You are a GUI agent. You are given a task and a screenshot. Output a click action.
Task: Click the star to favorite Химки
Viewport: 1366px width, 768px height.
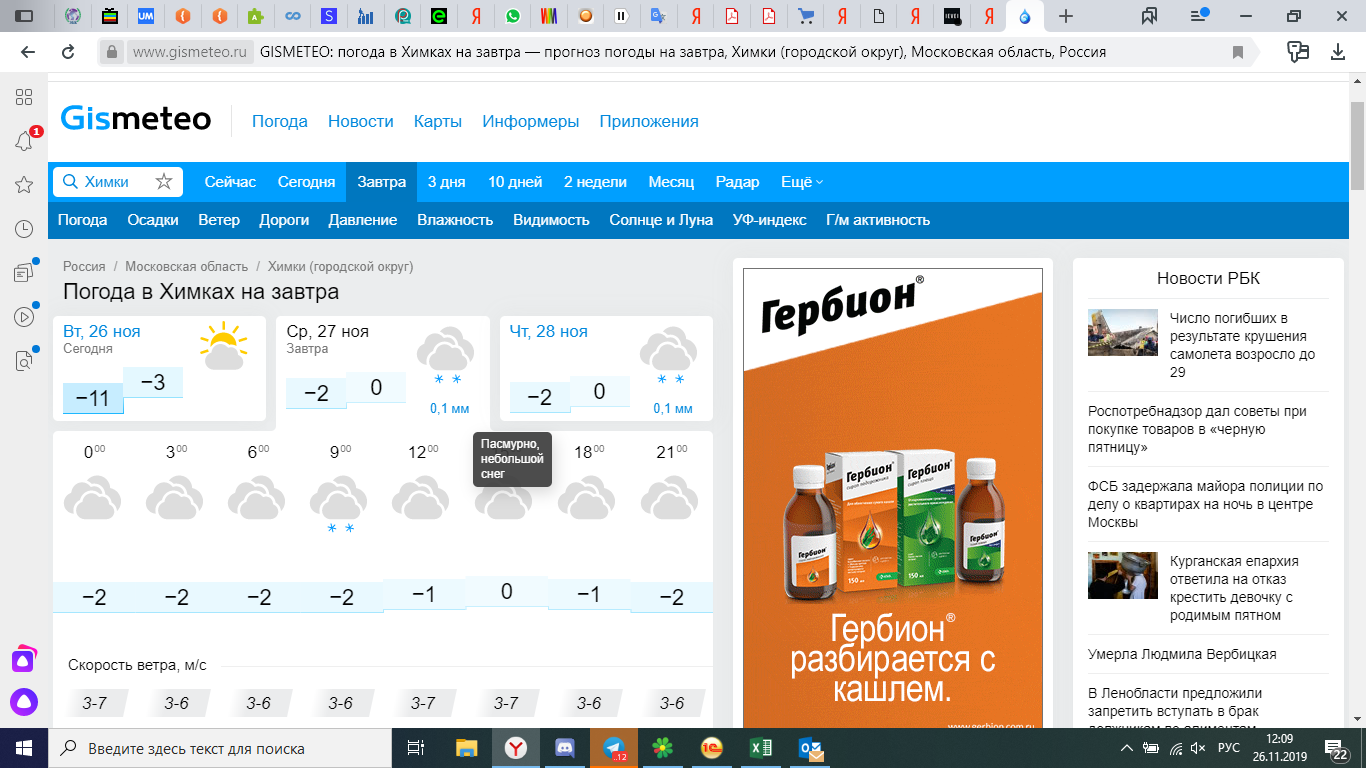click(x=164, y=182)
